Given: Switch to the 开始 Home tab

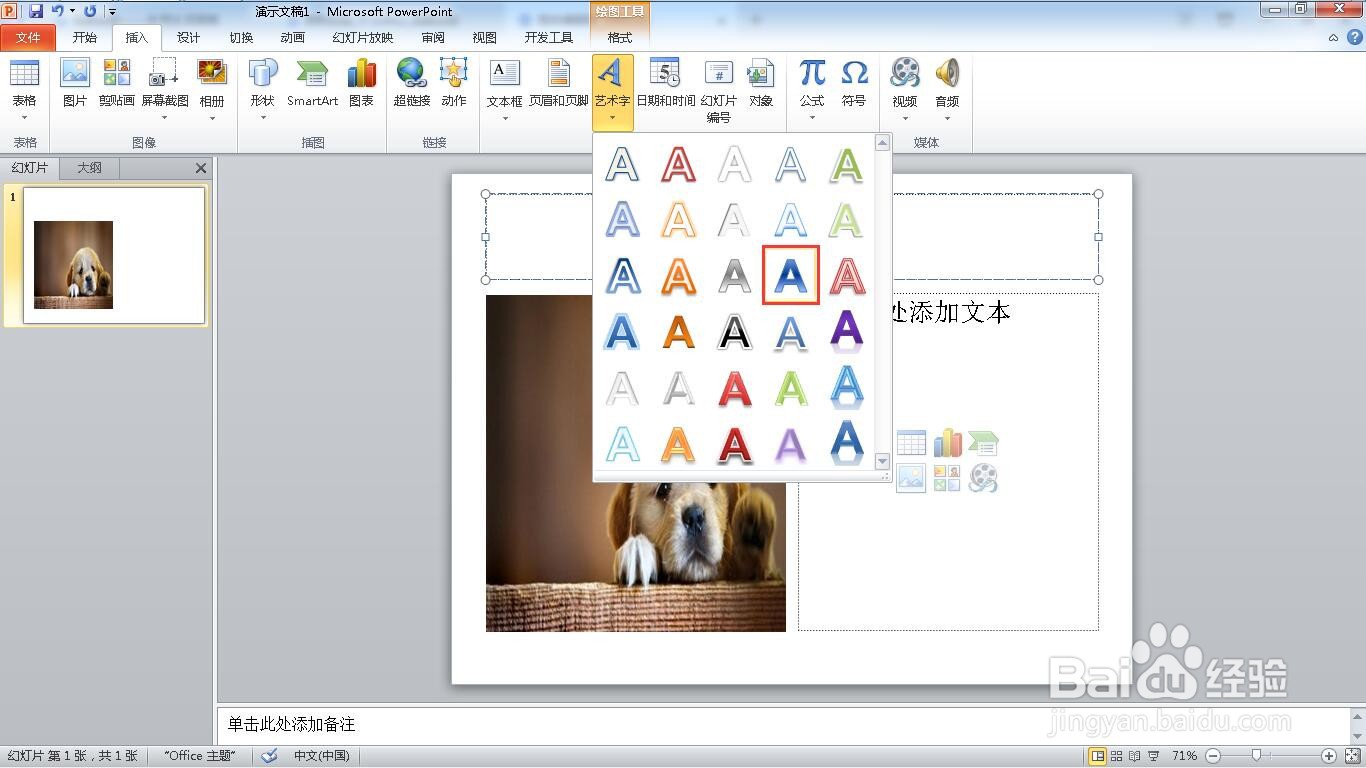Looking at the screenshot, I should pos(85,38).
